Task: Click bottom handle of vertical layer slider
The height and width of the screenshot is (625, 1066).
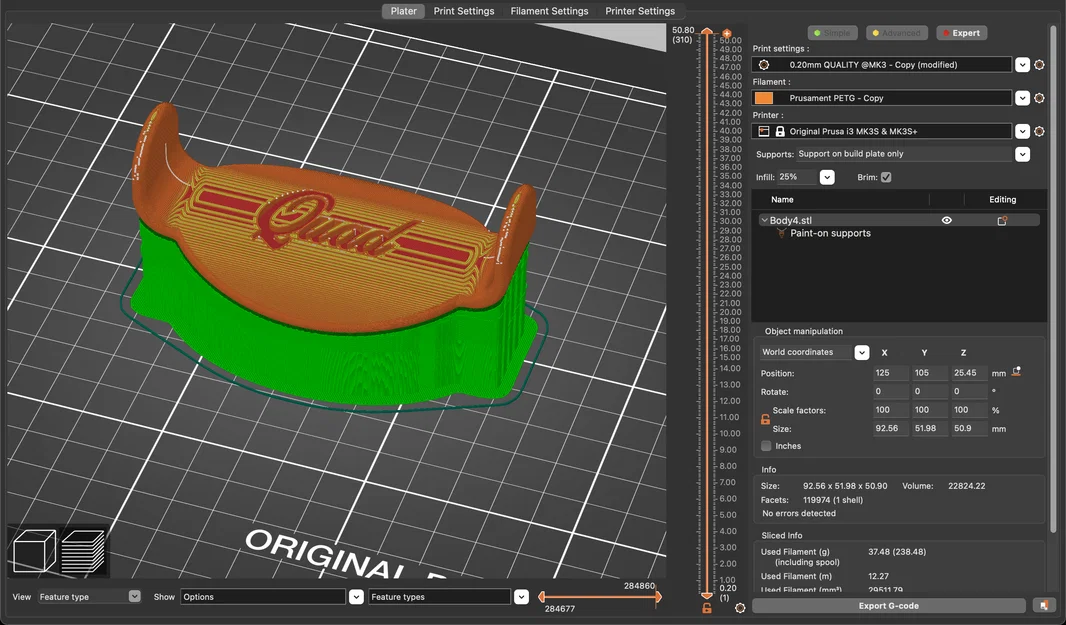Action: pyautogui.click(x=707, y=595)
